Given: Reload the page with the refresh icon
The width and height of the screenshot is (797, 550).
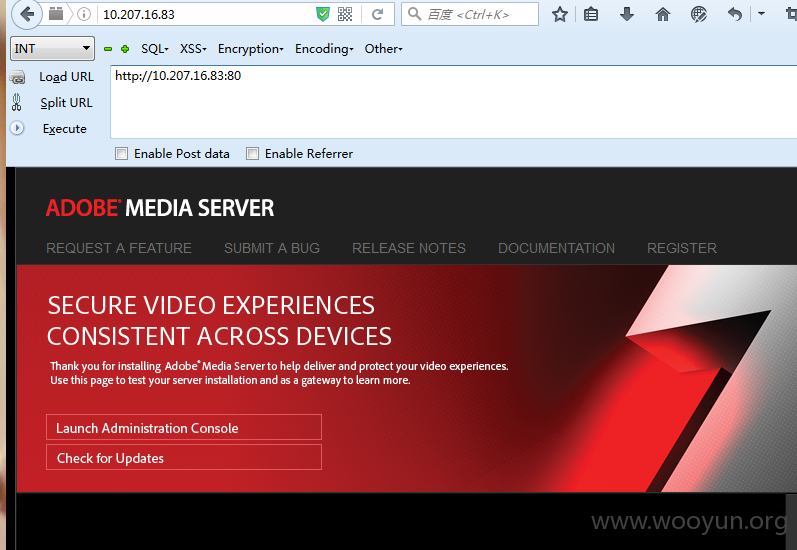Looking at the screenshot, I should [x=377, y=14].
